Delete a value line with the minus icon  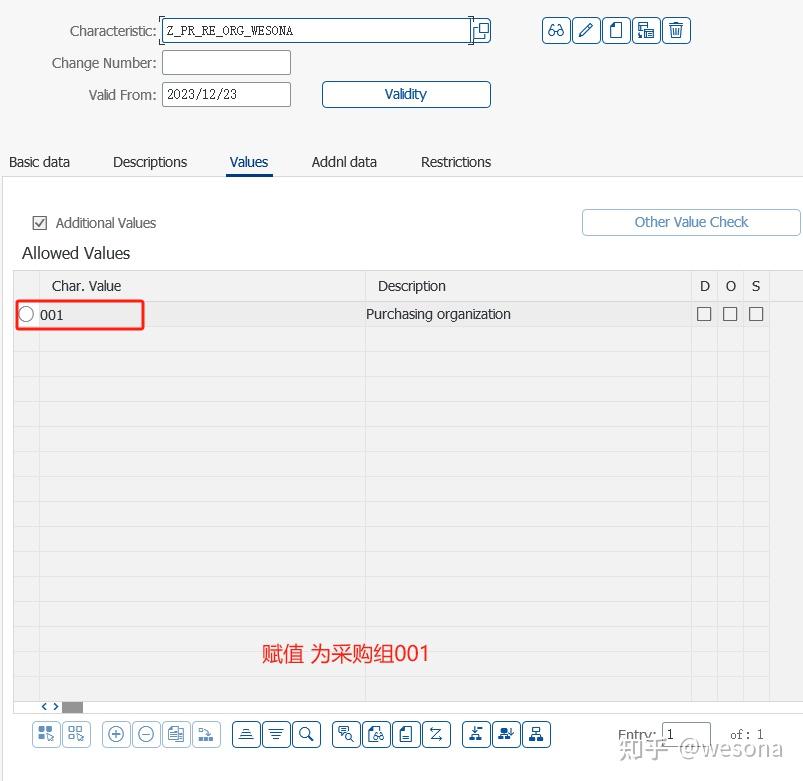[146, 733]
